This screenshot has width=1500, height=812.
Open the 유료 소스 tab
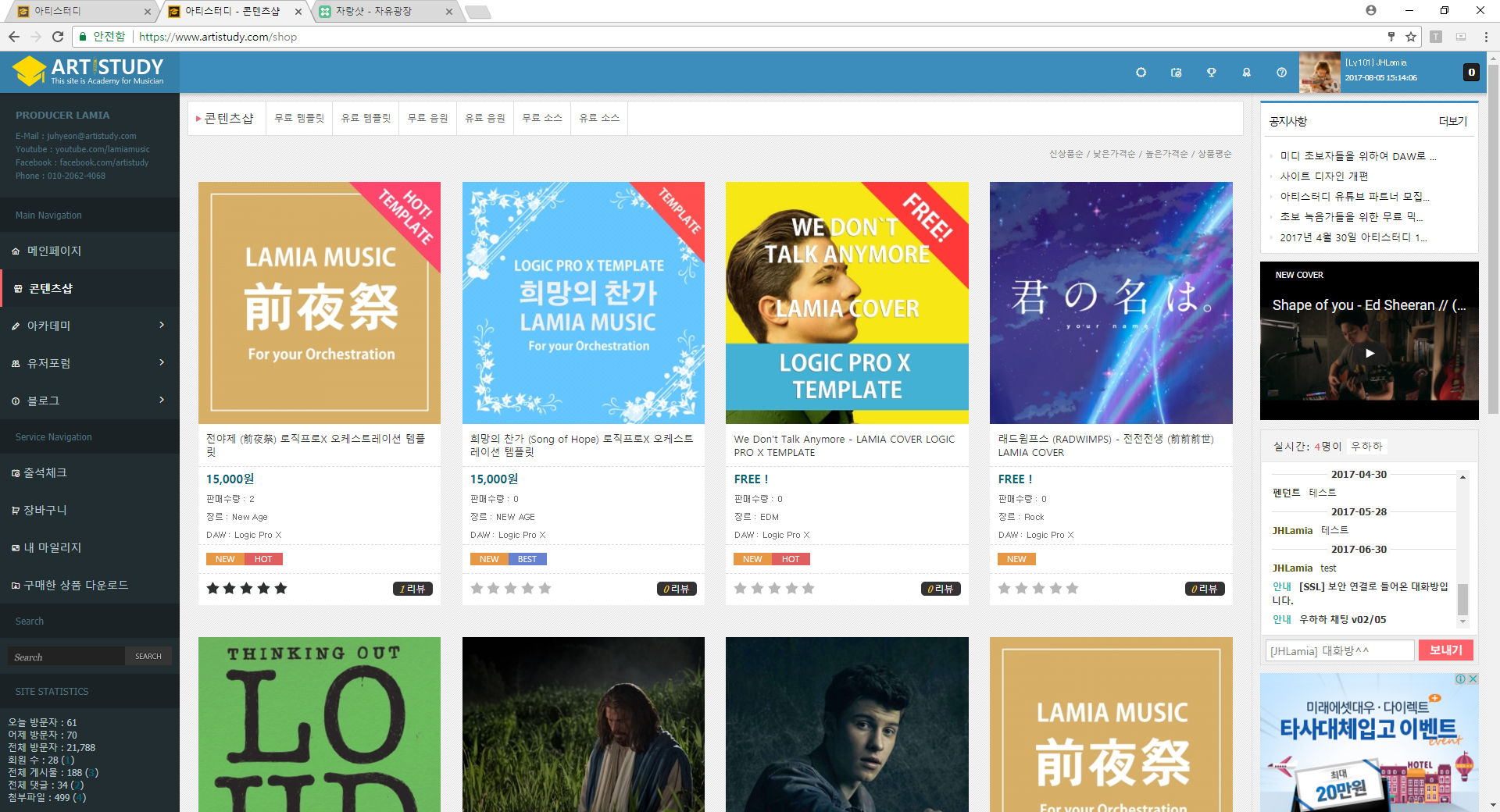pos(599,118)
